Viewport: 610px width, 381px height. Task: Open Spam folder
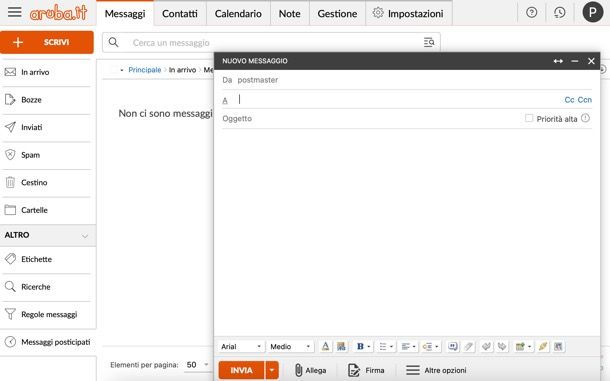(47, 155)
